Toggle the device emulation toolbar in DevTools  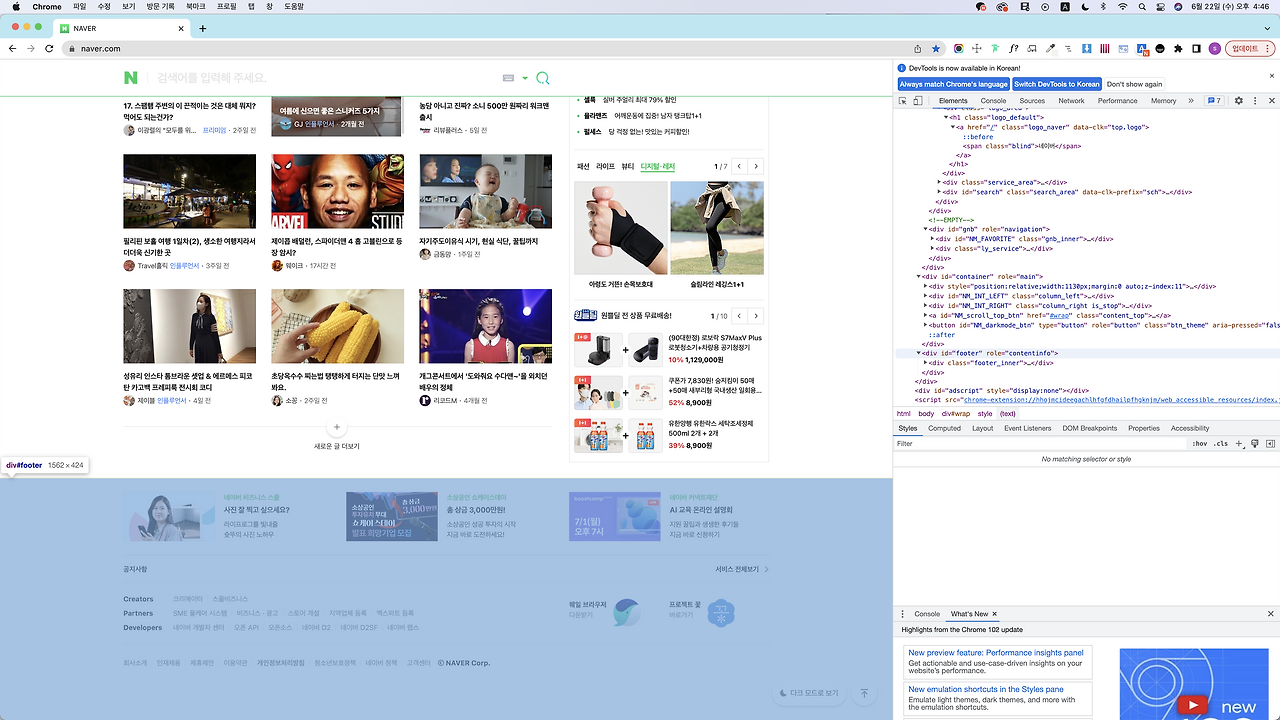(918, 100)
